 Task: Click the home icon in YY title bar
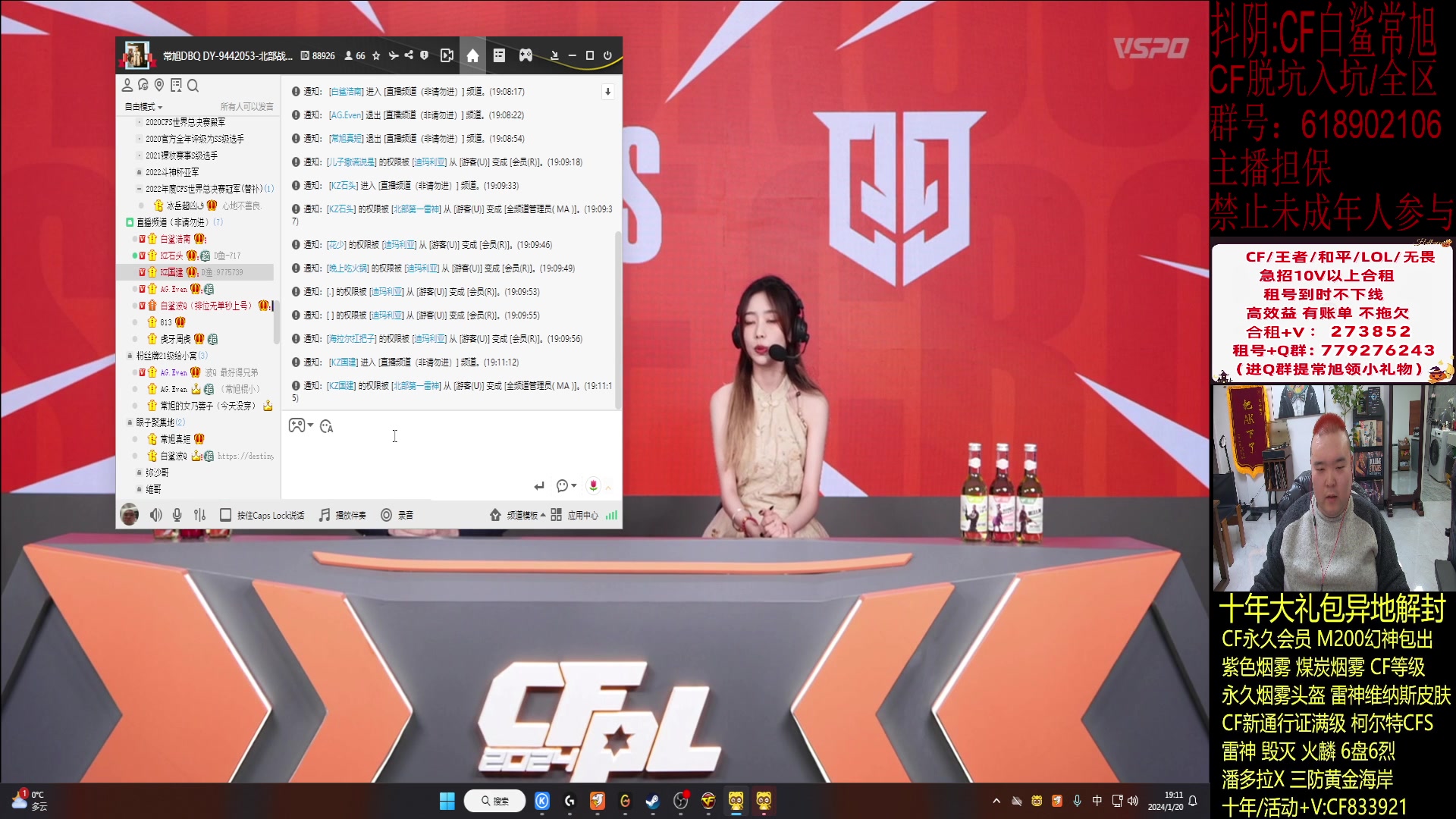[x=472, y=55]
